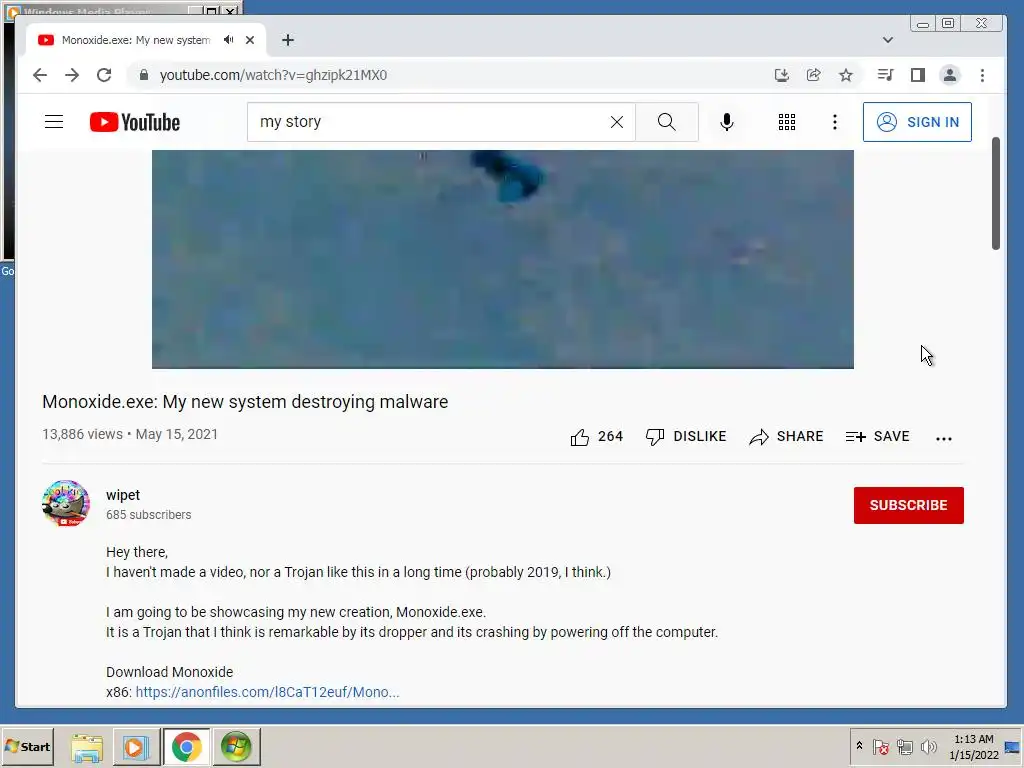Click the magnifier search button
This screenshot has height=768, width=1024.
[667, 122]
